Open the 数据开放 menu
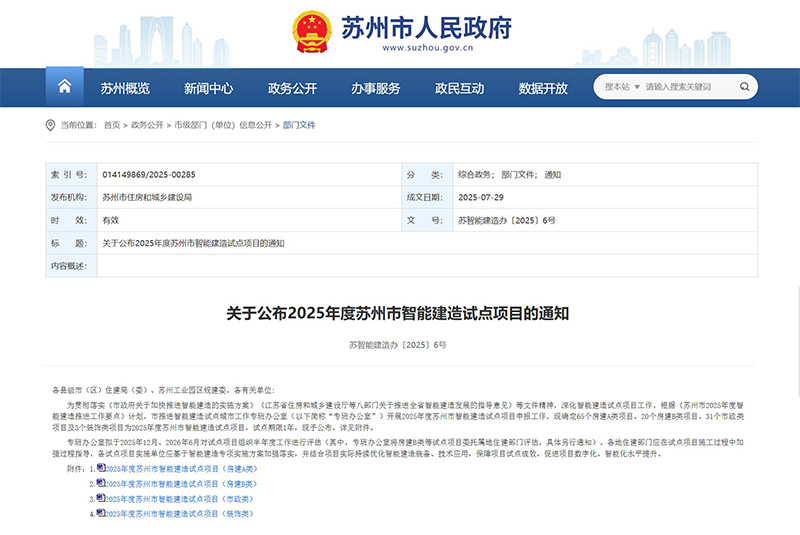This screenshot has width=800, height=535. 543,88
